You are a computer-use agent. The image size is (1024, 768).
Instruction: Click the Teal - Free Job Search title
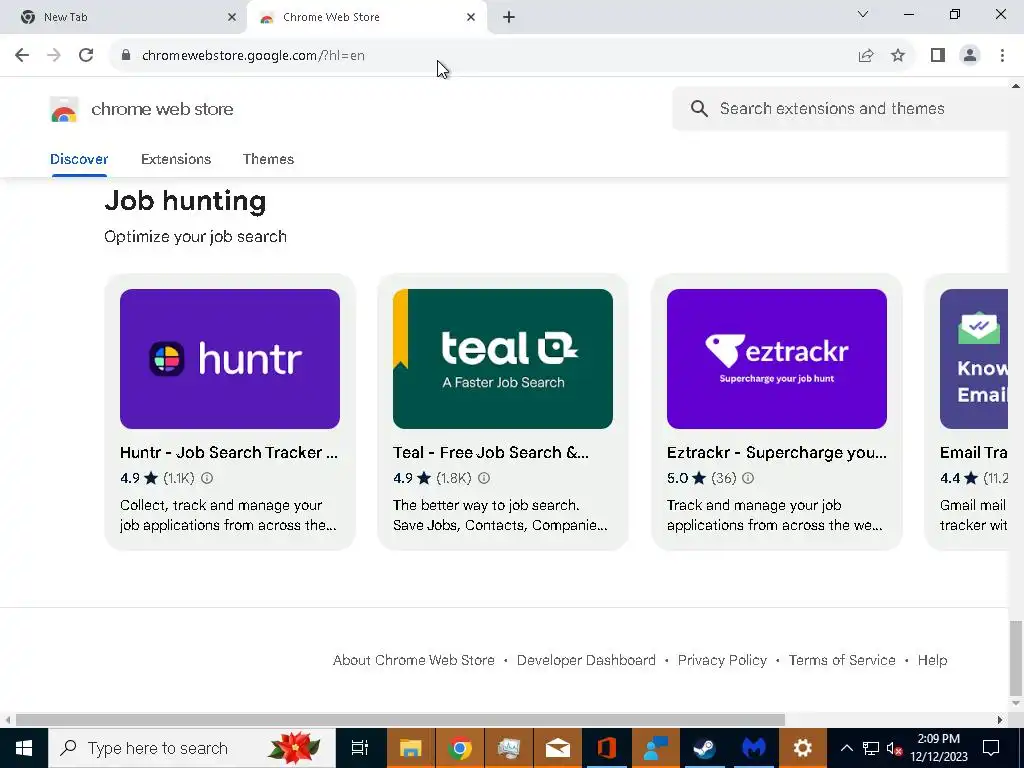point(490,453)
